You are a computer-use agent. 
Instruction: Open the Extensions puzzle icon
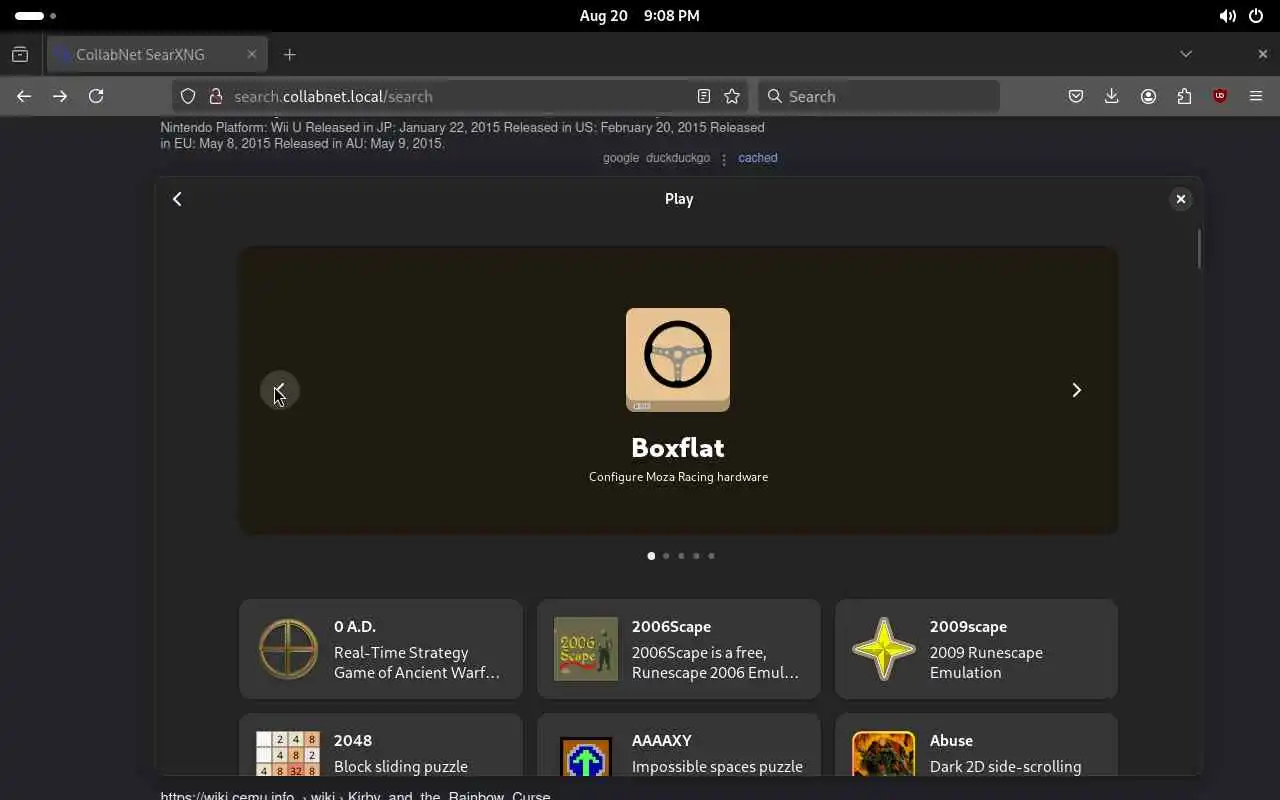tap(1184, 96)
